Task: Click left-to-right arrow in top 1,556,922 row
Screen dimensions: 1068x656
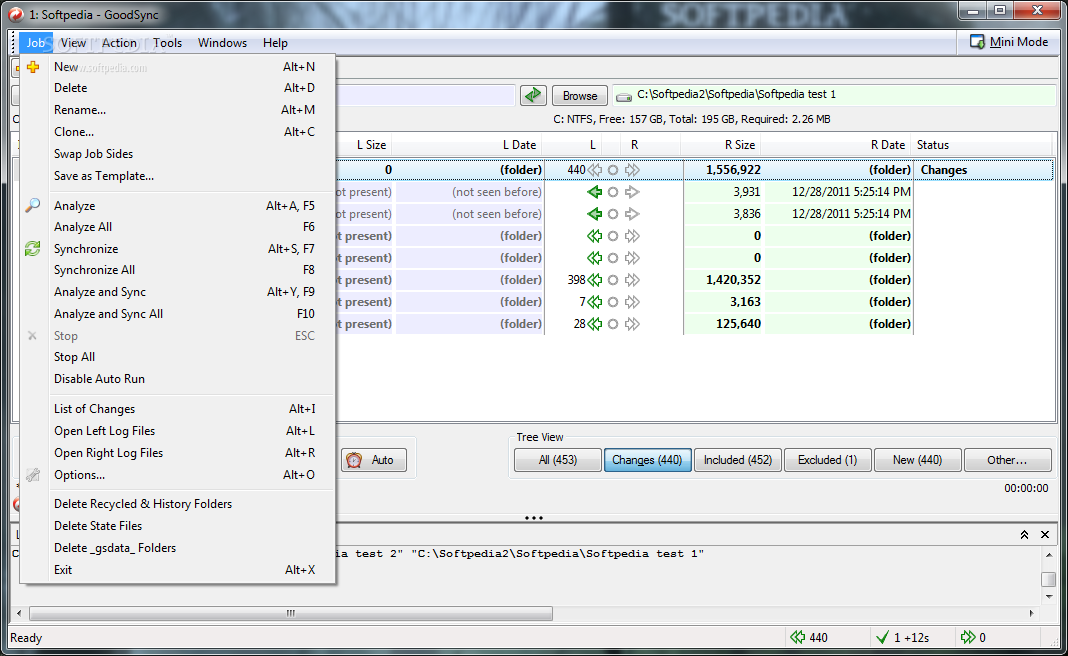Action: (x=632, y=170)
